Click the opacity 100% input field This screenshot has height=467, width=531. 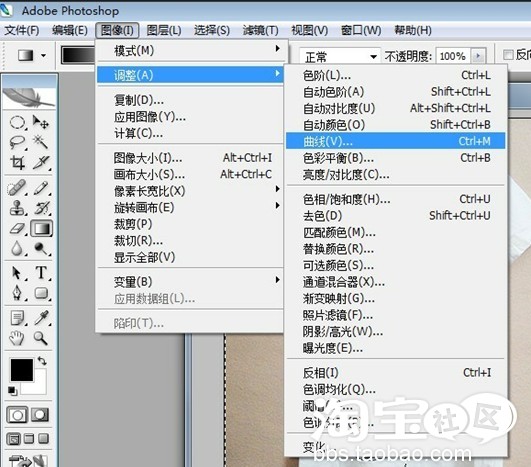click(453, 56)
